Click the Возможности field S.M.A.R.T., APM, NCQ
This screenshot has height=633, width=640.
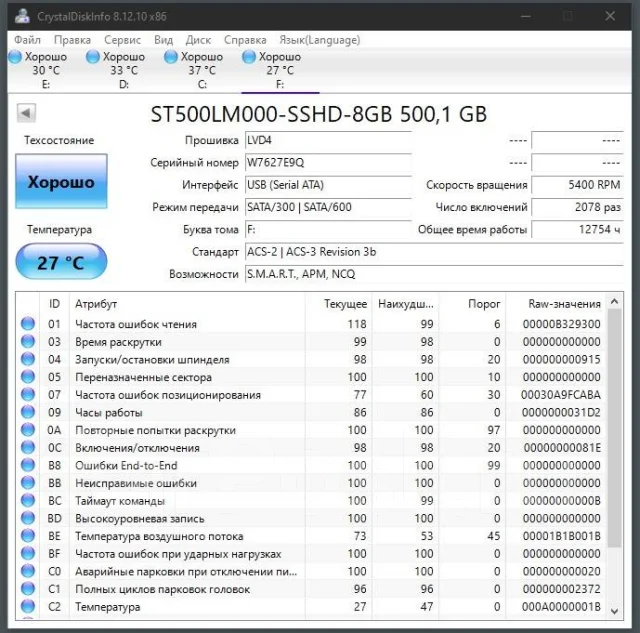click(434, 274)
